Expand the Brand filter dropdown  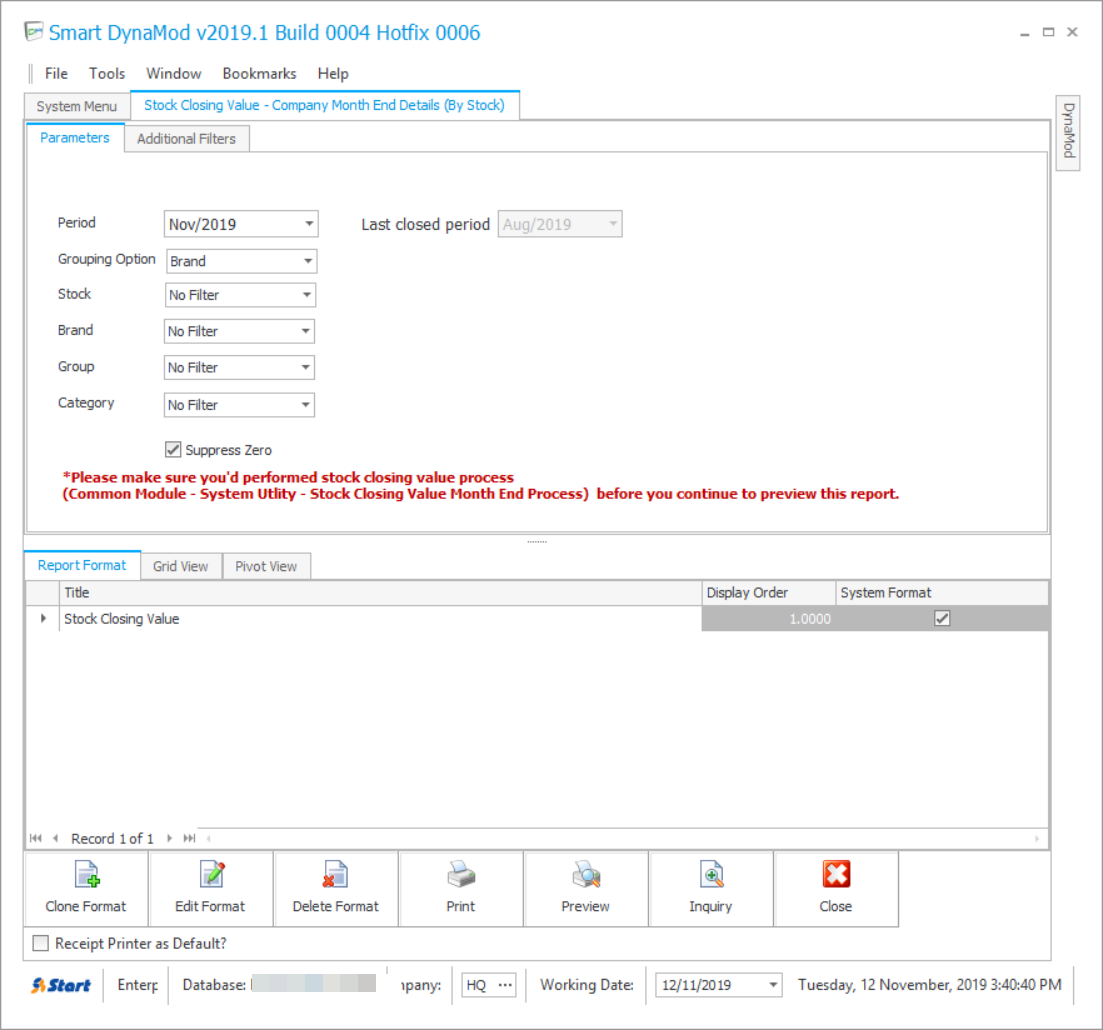click(305, 331)
